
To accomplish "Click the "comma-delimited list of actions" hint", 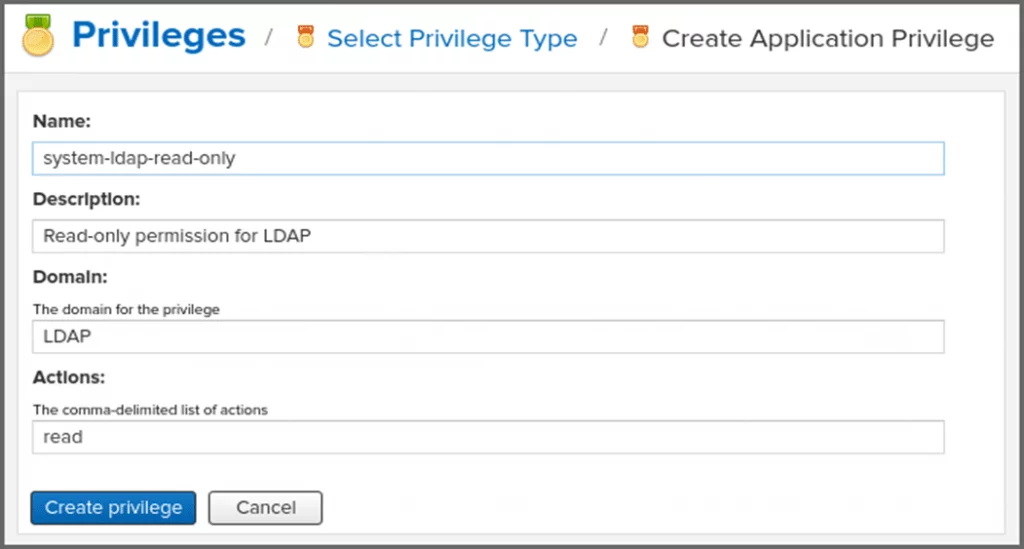I will tap(150, 409).
